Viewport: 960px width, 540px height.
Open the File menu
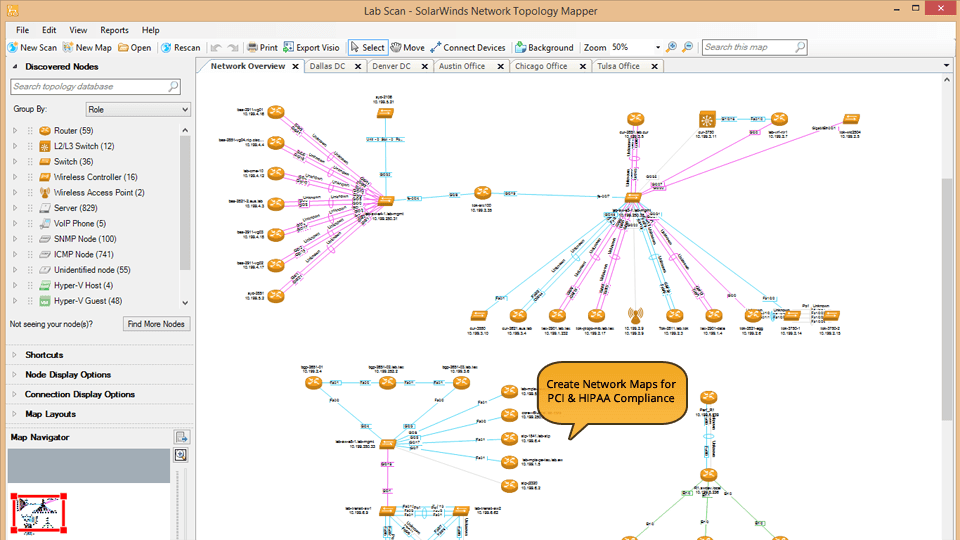pos(23,30)
